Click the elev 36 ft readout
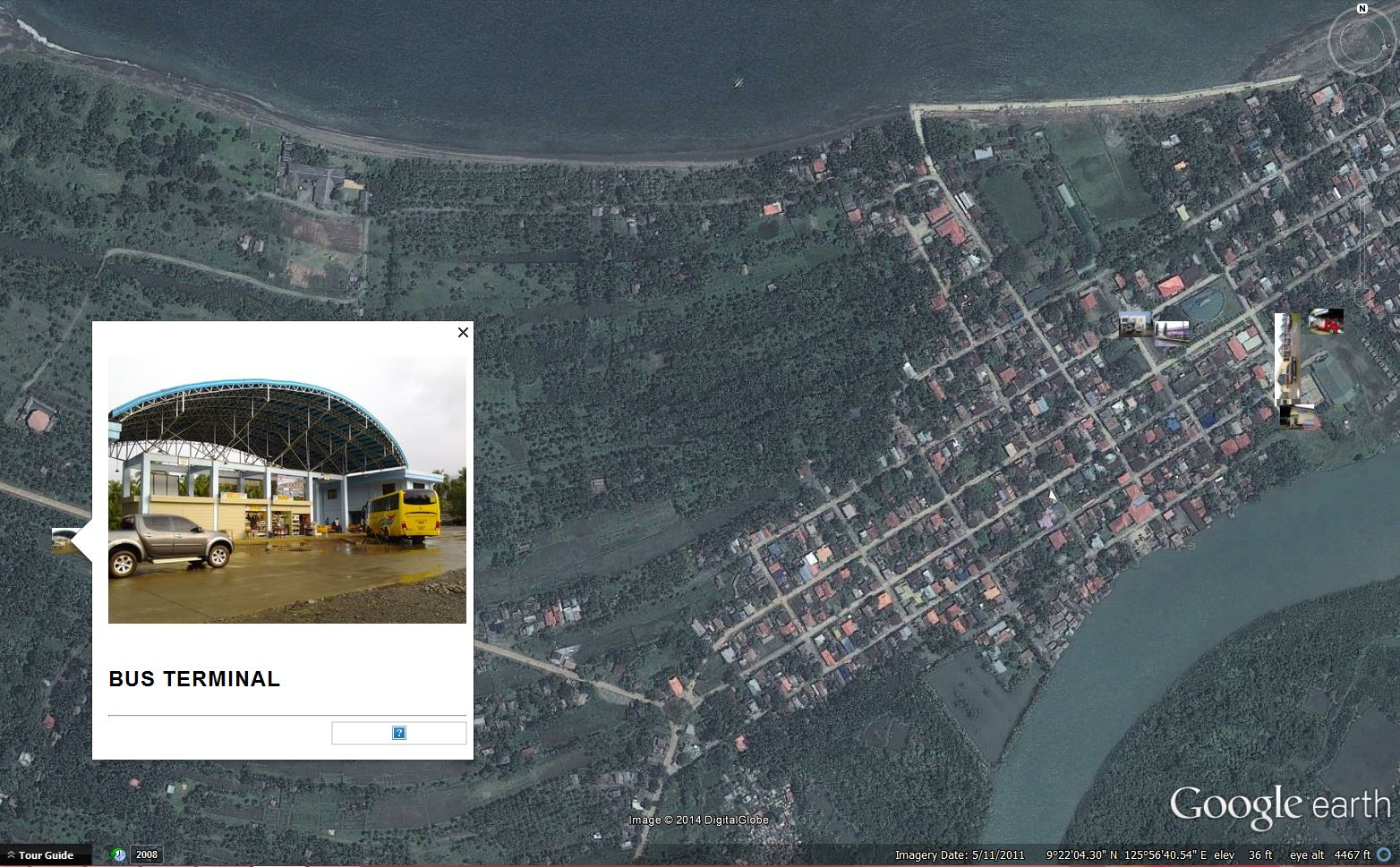1400x867 pixels. point(1242,855)
